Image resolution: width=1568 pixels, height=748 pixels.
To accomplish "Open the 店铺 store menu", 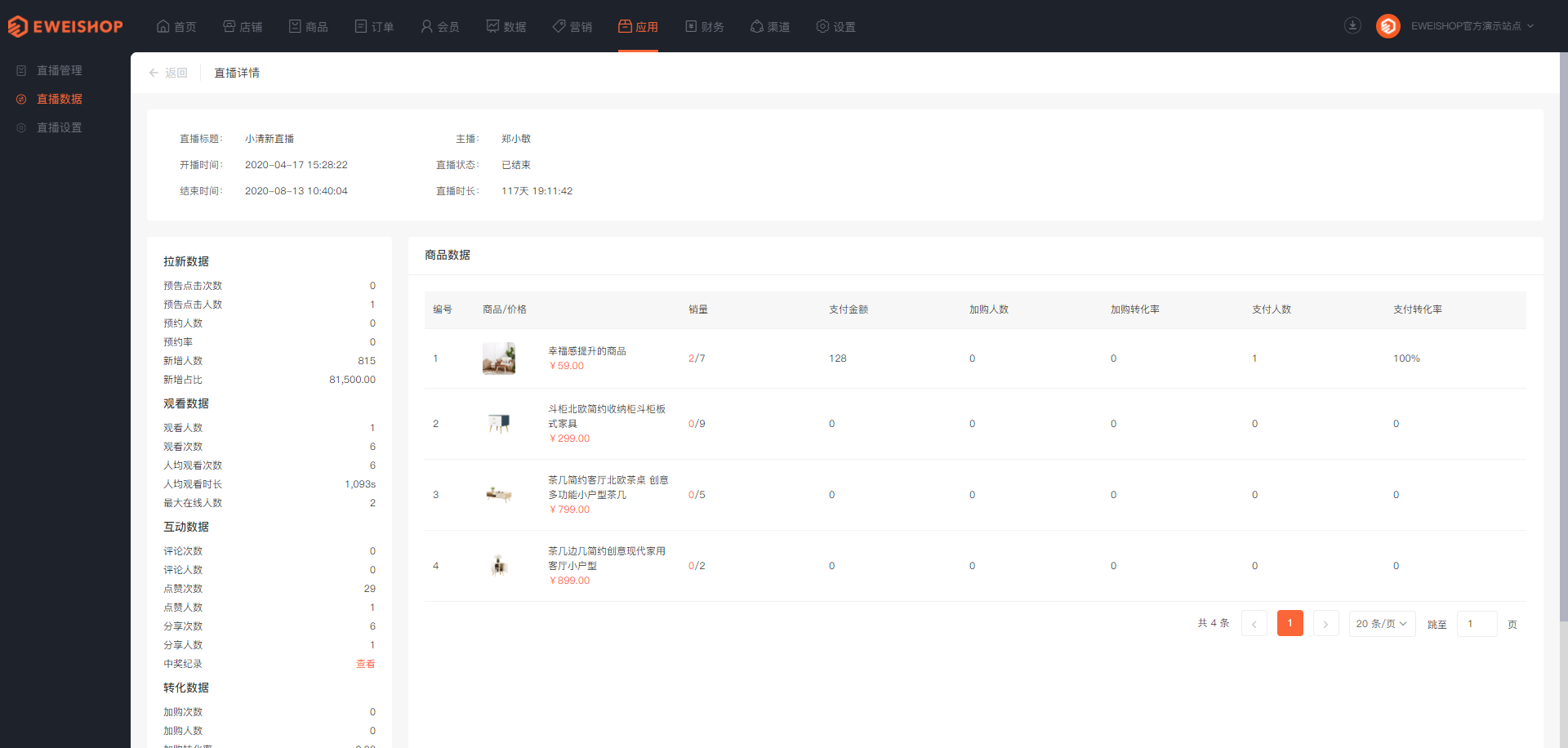I will tap(243, 26).
